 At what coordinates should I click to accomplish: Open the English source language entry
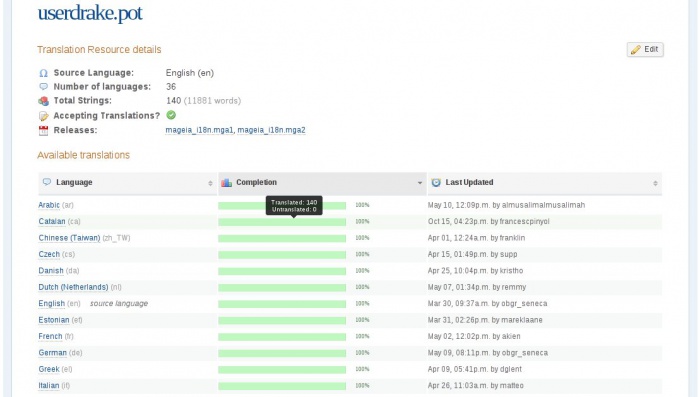point(52,304)
